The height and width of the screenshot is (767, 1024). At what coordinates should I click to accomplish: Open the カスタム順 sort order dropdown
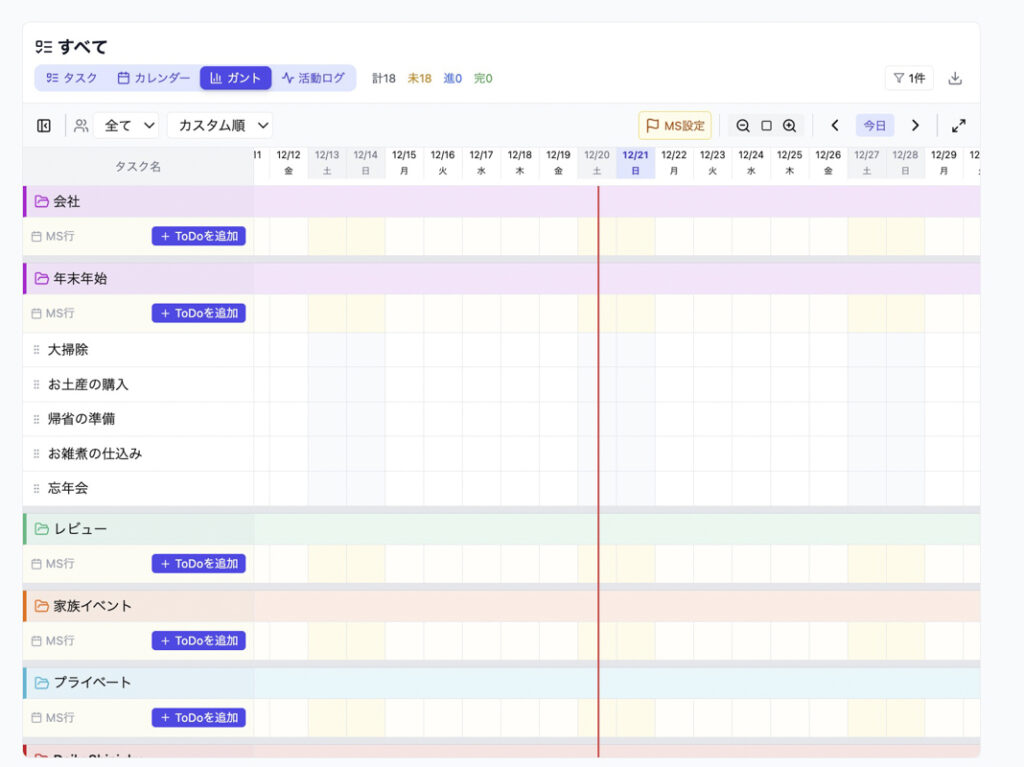click(220, 126)
